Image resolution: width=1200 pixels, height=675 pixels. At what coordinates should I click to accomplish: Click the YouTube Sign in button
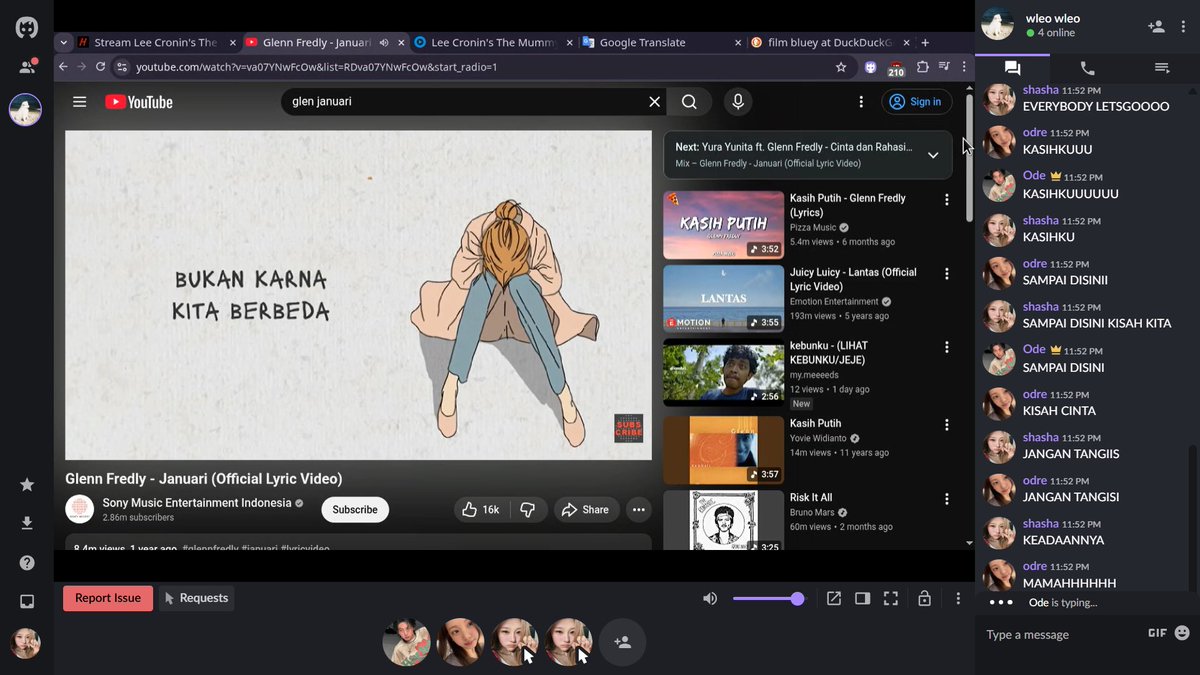coord(915,102)
